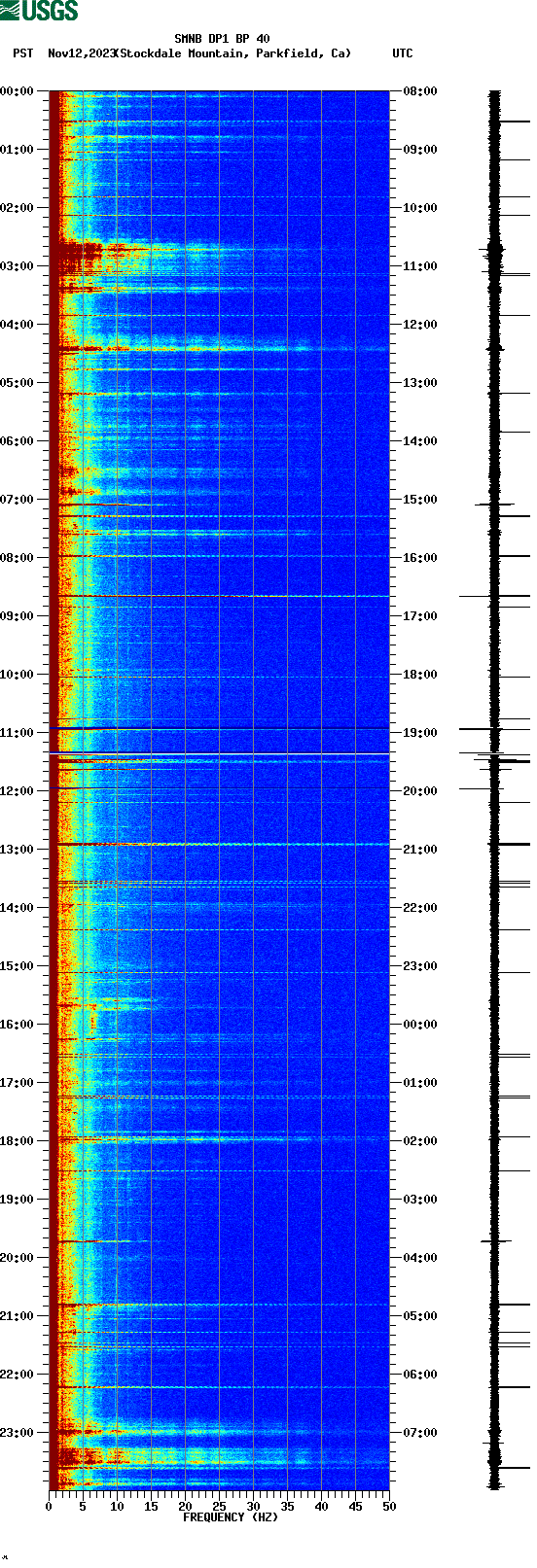Click the SMNB DP1 BP 40 title

tap(222, 40)
